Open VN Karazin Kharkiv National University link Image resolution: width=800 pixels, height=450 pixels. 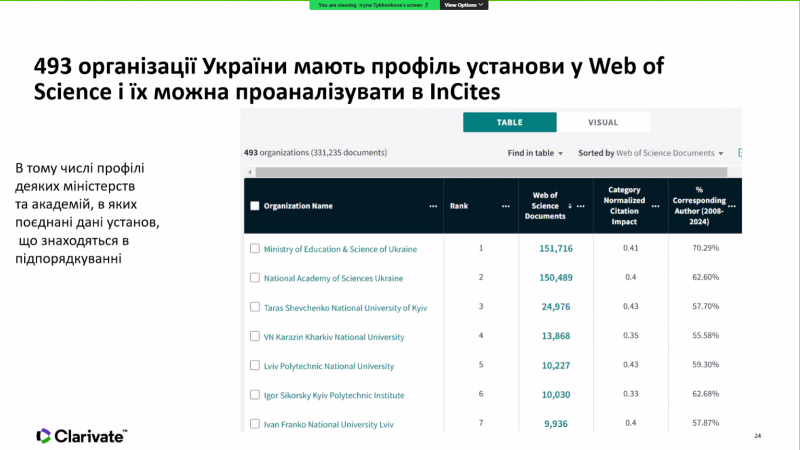pos(334,337)
